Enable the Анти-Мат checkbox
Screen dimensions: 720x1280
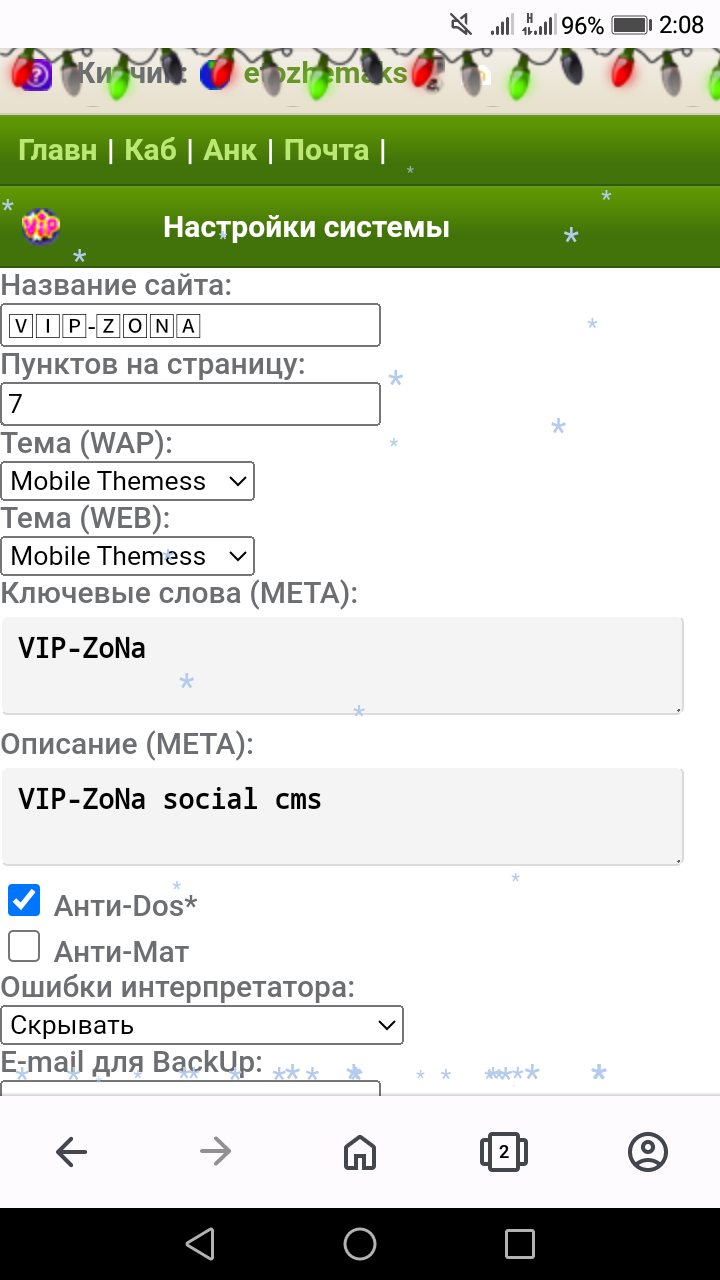point(24,947)
